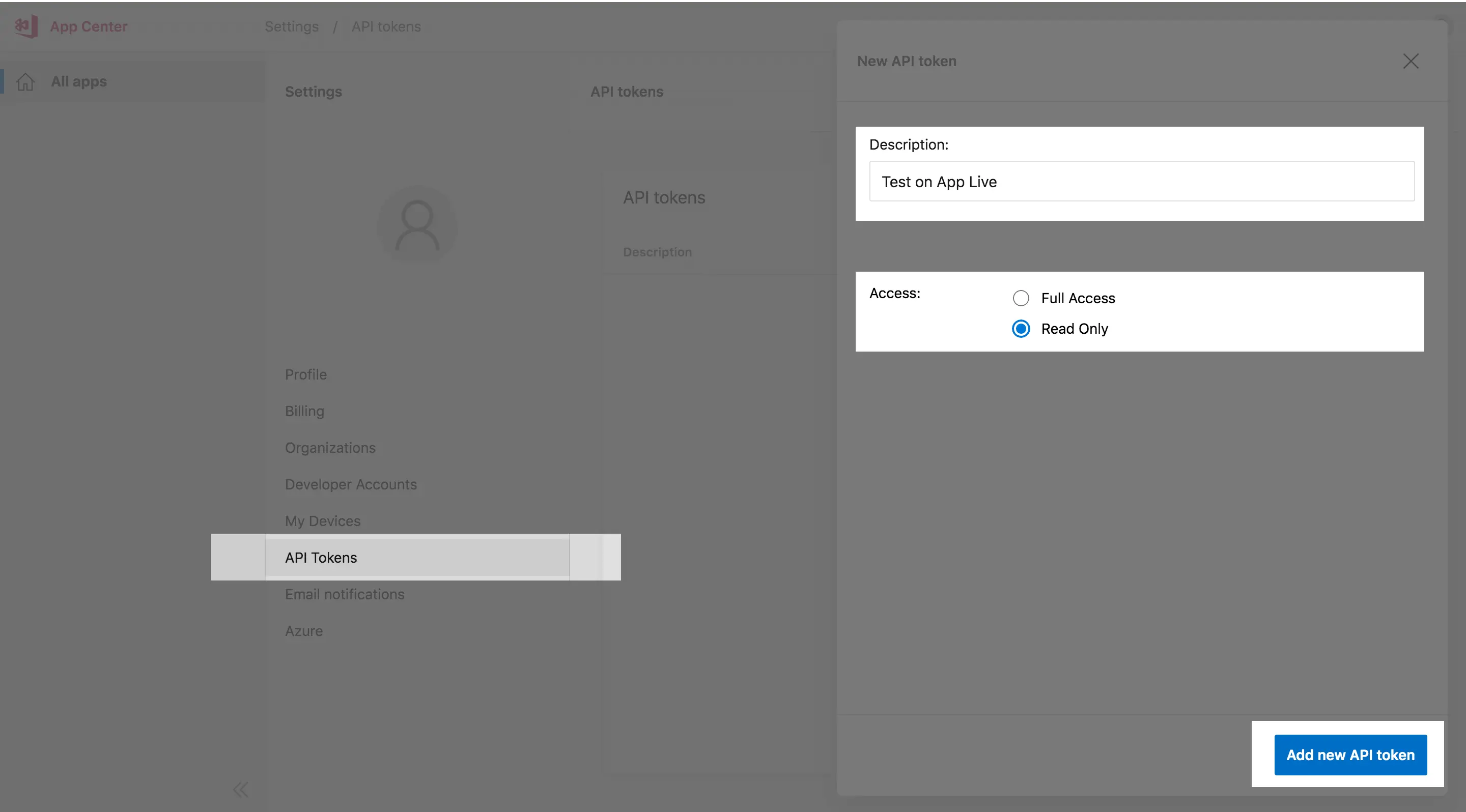Open the Profile settings section
Image resolution: width=1466 pixels, height=812 pixels.
click(x=305, y=375)
